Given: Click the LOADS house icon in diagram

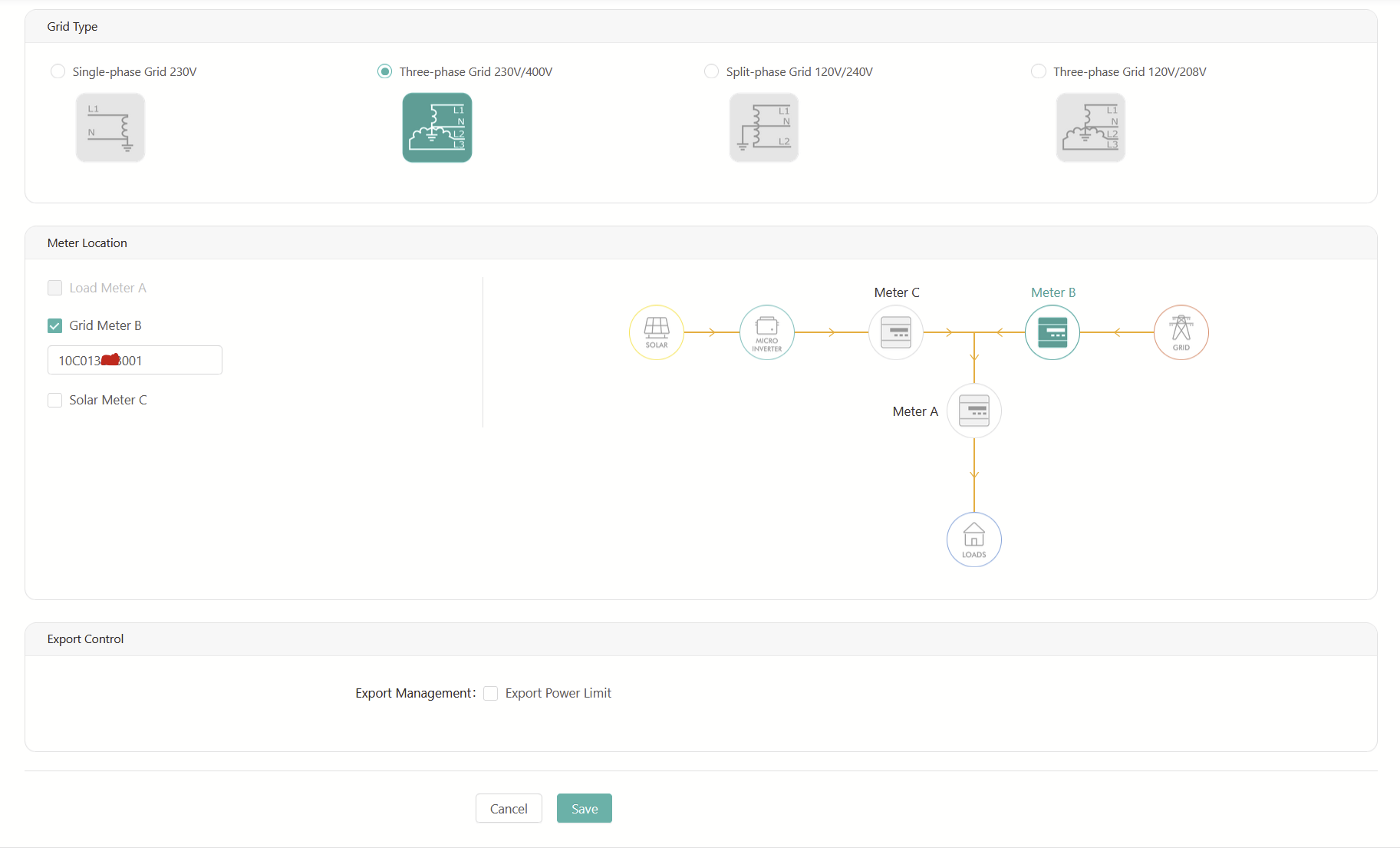Looking at the screenshot, I should (974, 539).
